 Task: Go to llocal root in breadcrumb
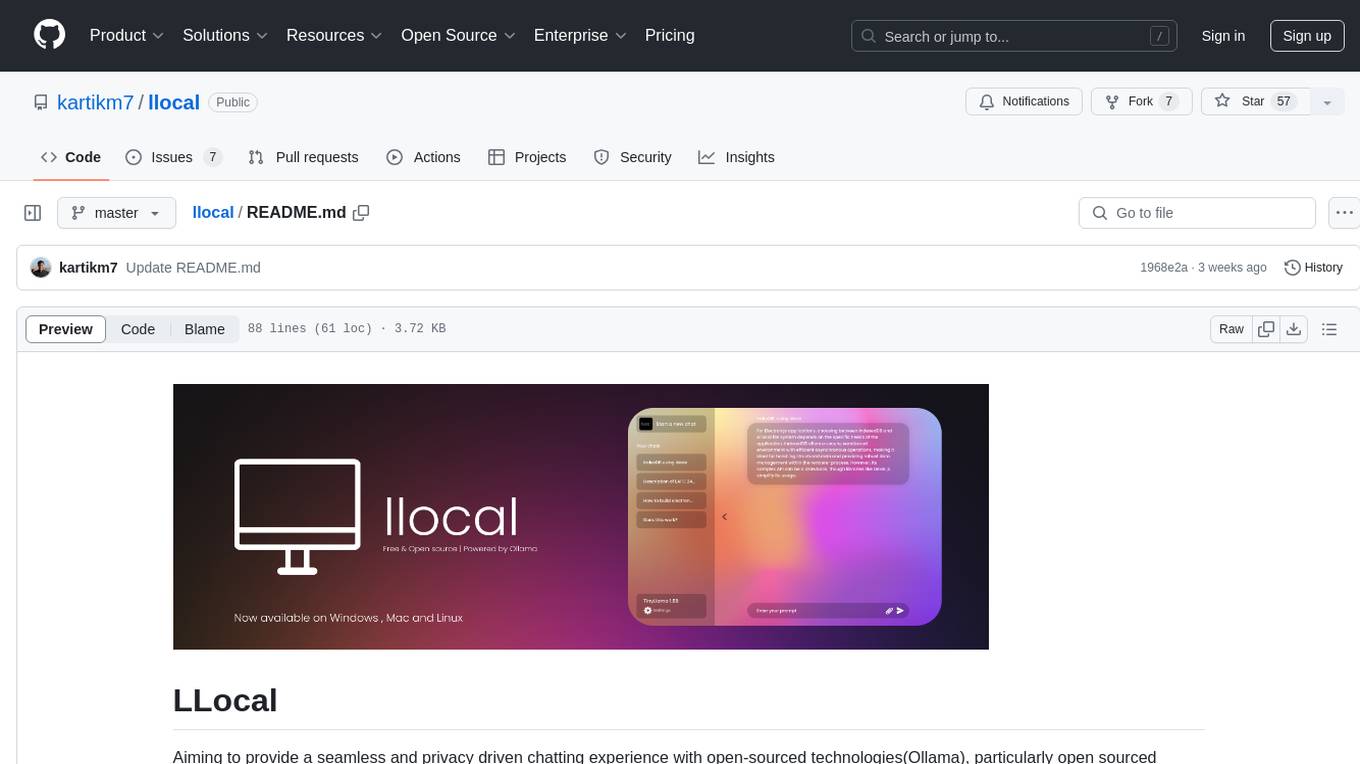pyautogui.click(x=213, y=212)
